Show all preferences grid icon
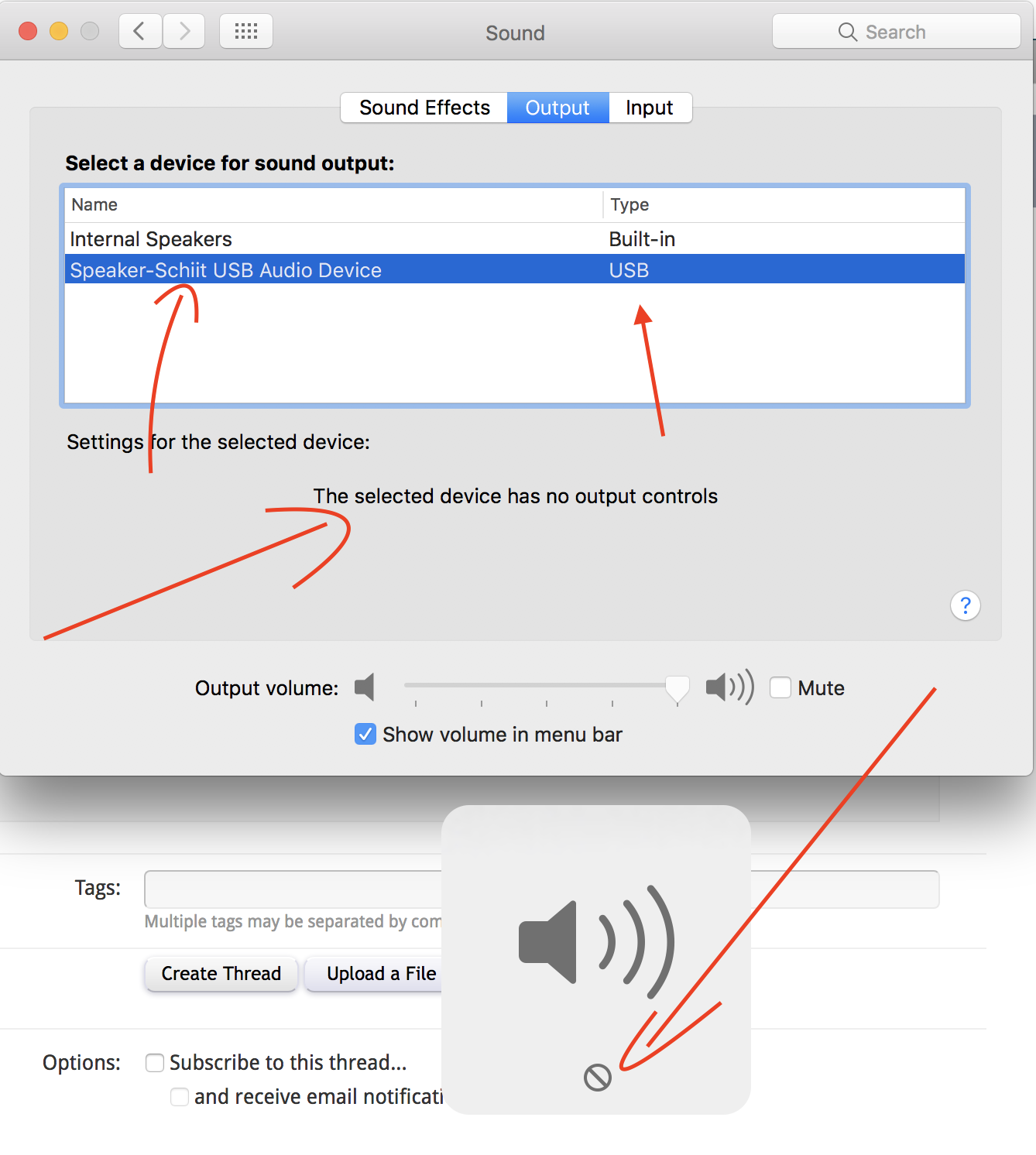This screenshot has height=1155, width=1036. coord(245,32)
